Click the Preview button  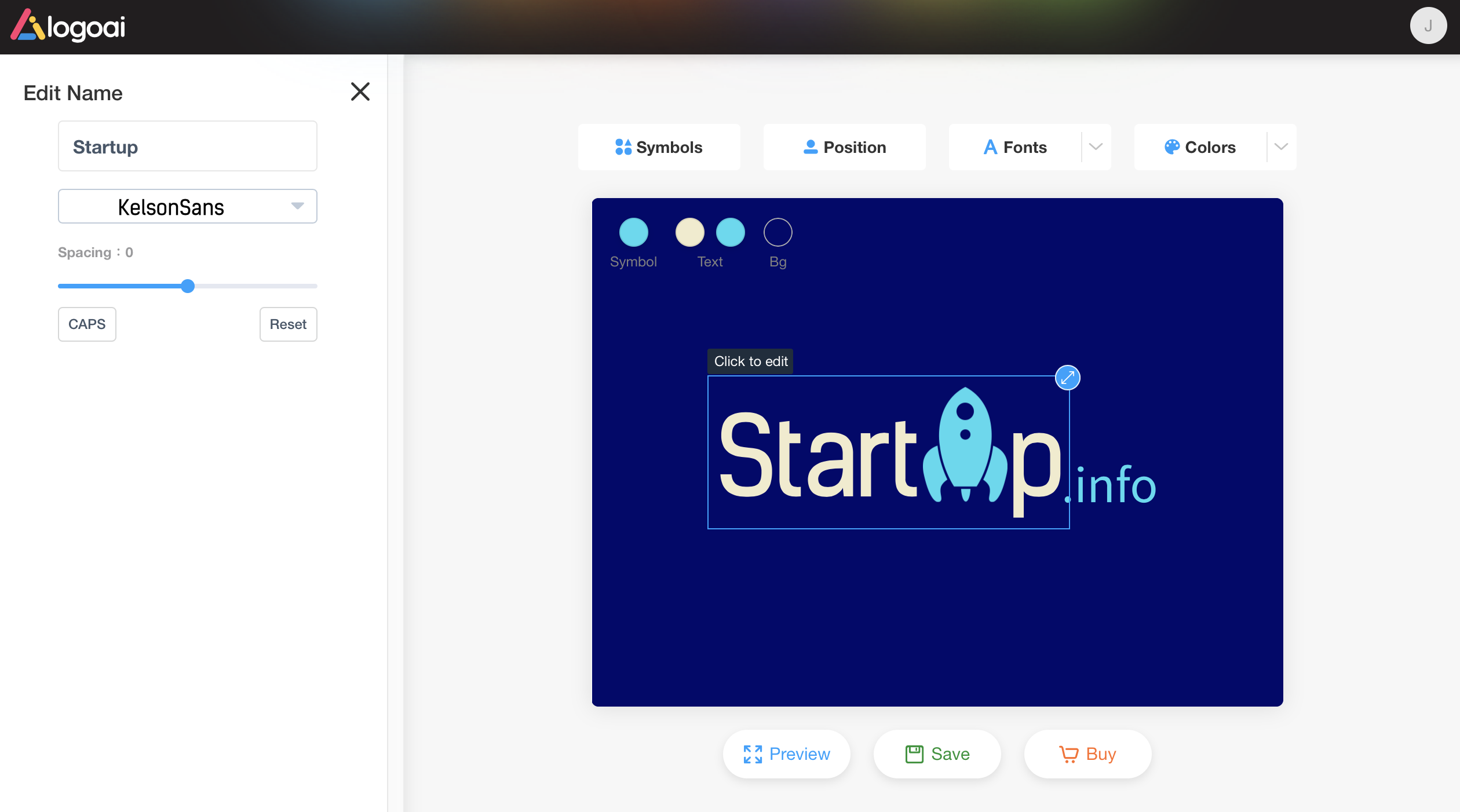point(786,754)
